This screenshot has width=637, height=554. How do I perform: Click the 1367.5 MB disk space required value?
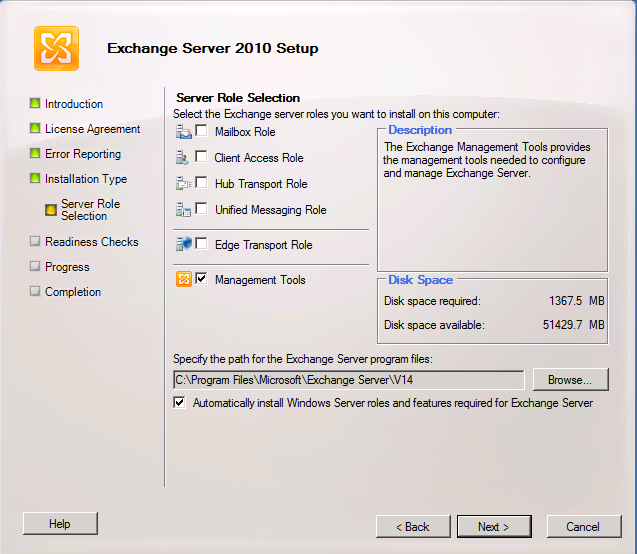pos(577,301)
